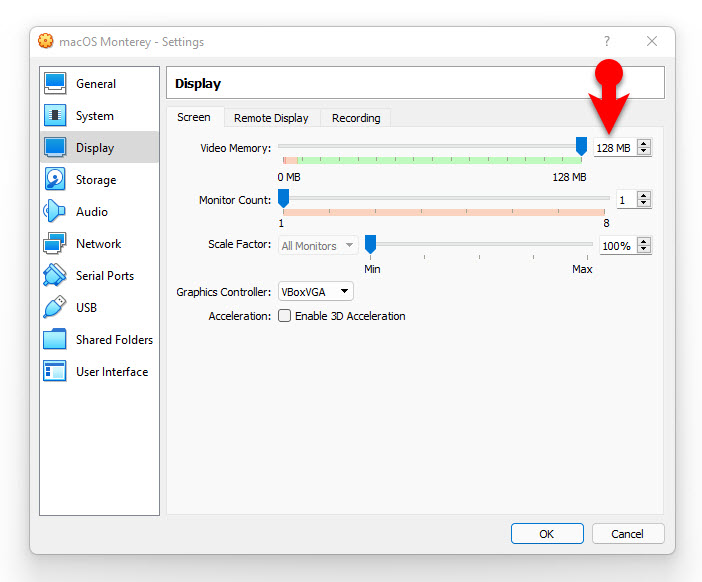Increase Monitor Count with up stepper
The width and height of the screenshot is (702, 582).
[644, 196]
